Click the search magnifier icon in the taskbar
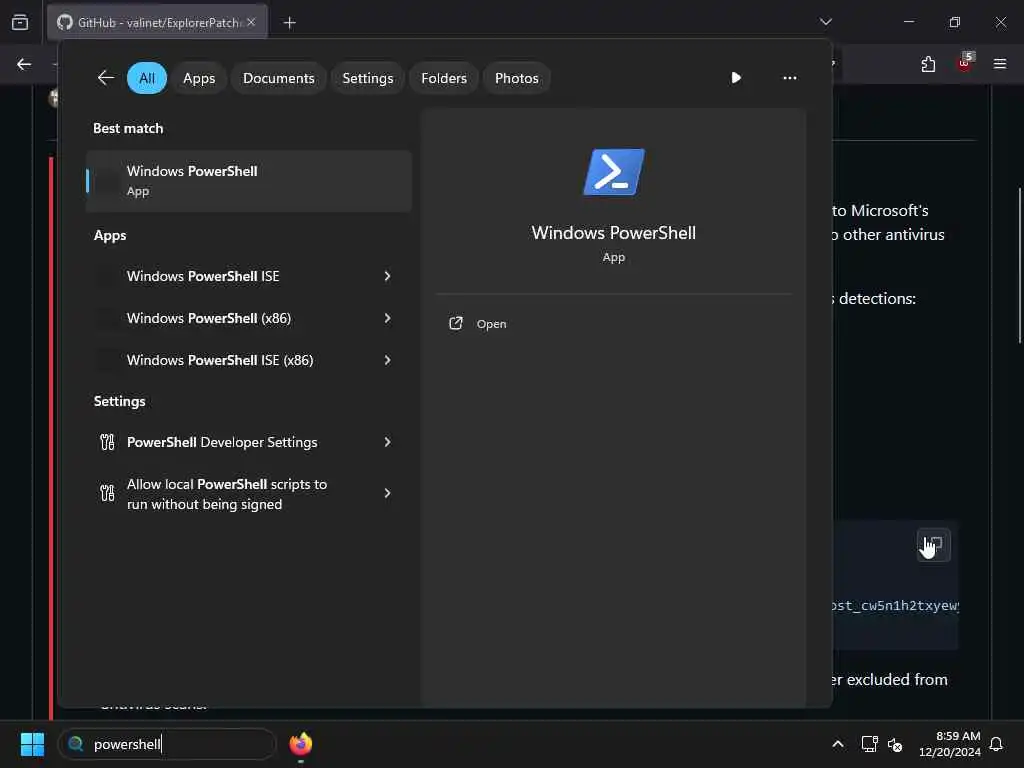The image size is (1024, 768). pos(76,744)
